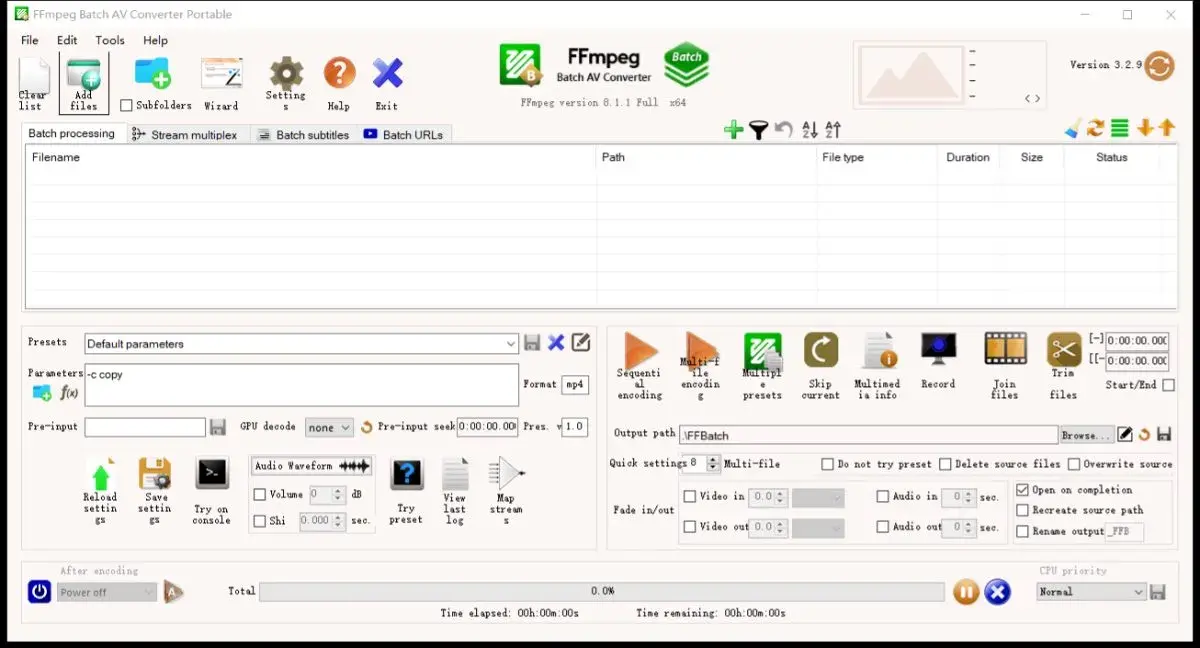Enable Rename output checkbox
The image size is (1200, 648).
tap(1022, 531)
